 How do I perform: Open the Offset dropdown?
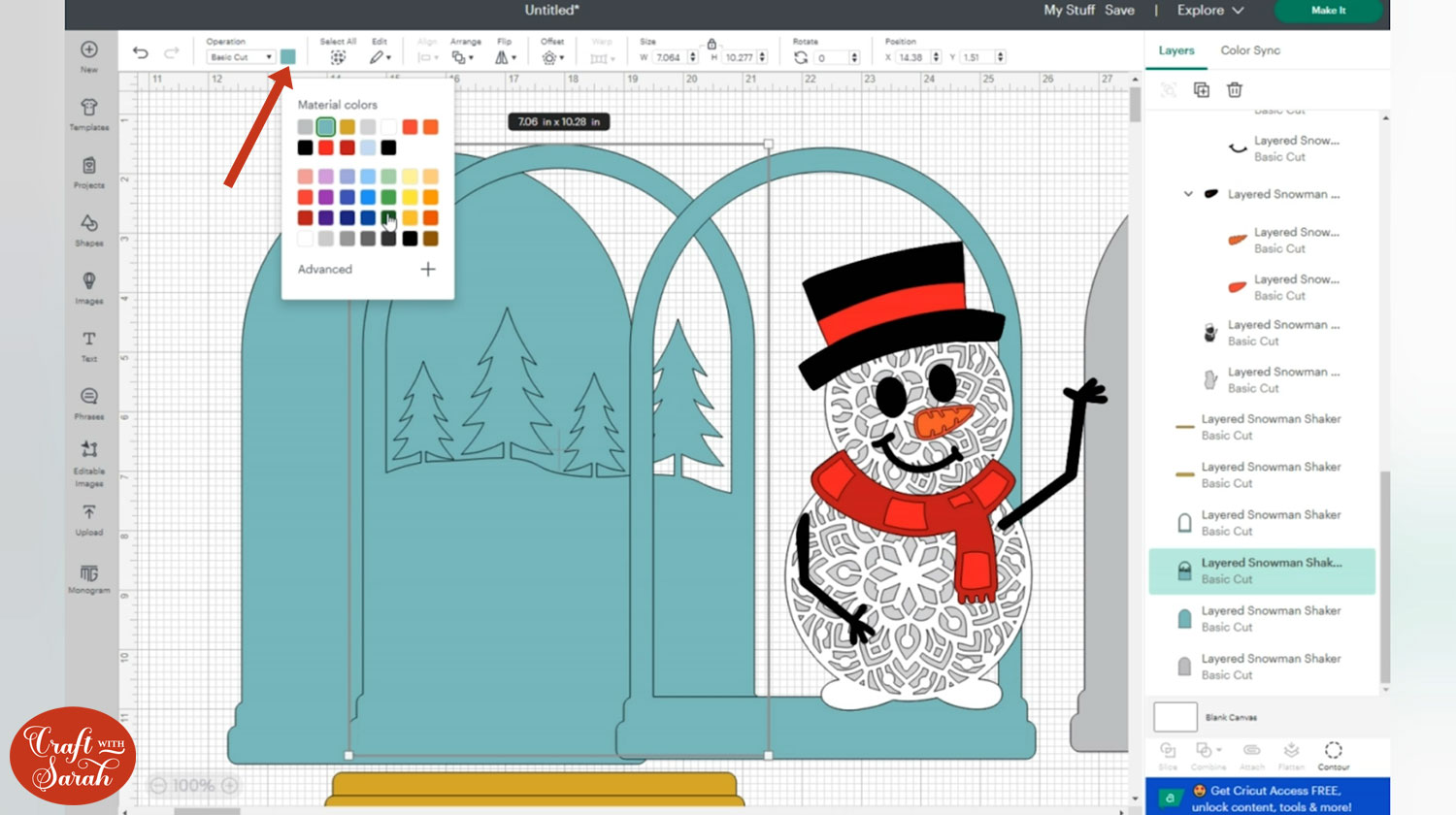coord(553,57)
